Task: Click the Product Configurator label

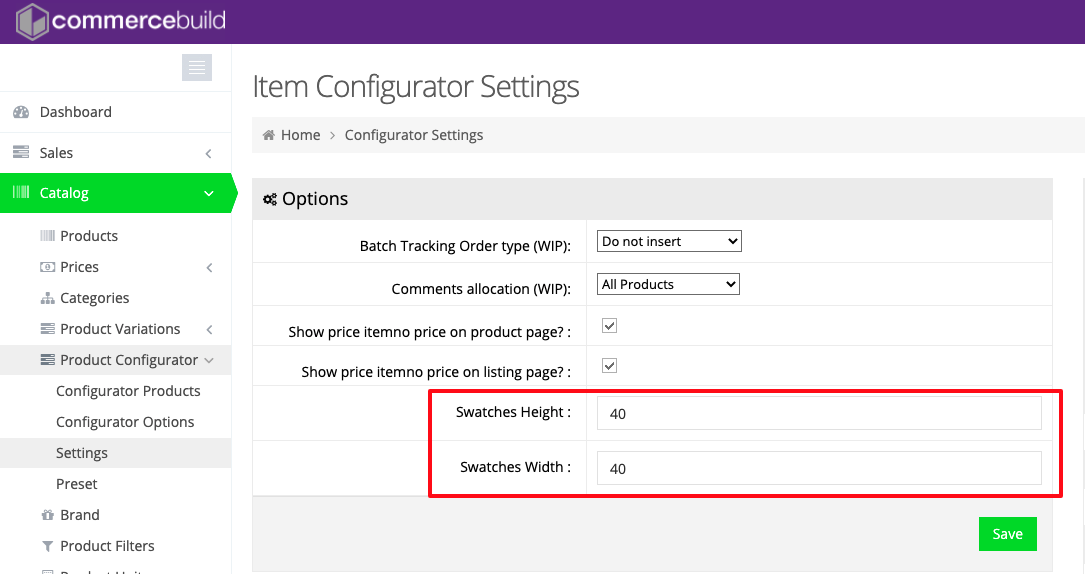Action: click(x=129, y=360)
